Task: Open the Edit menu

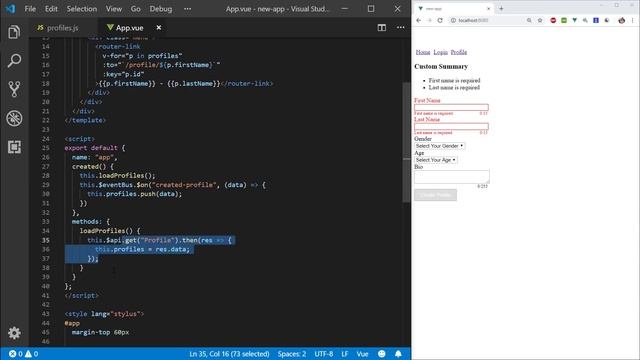Action: click(51, 9)
